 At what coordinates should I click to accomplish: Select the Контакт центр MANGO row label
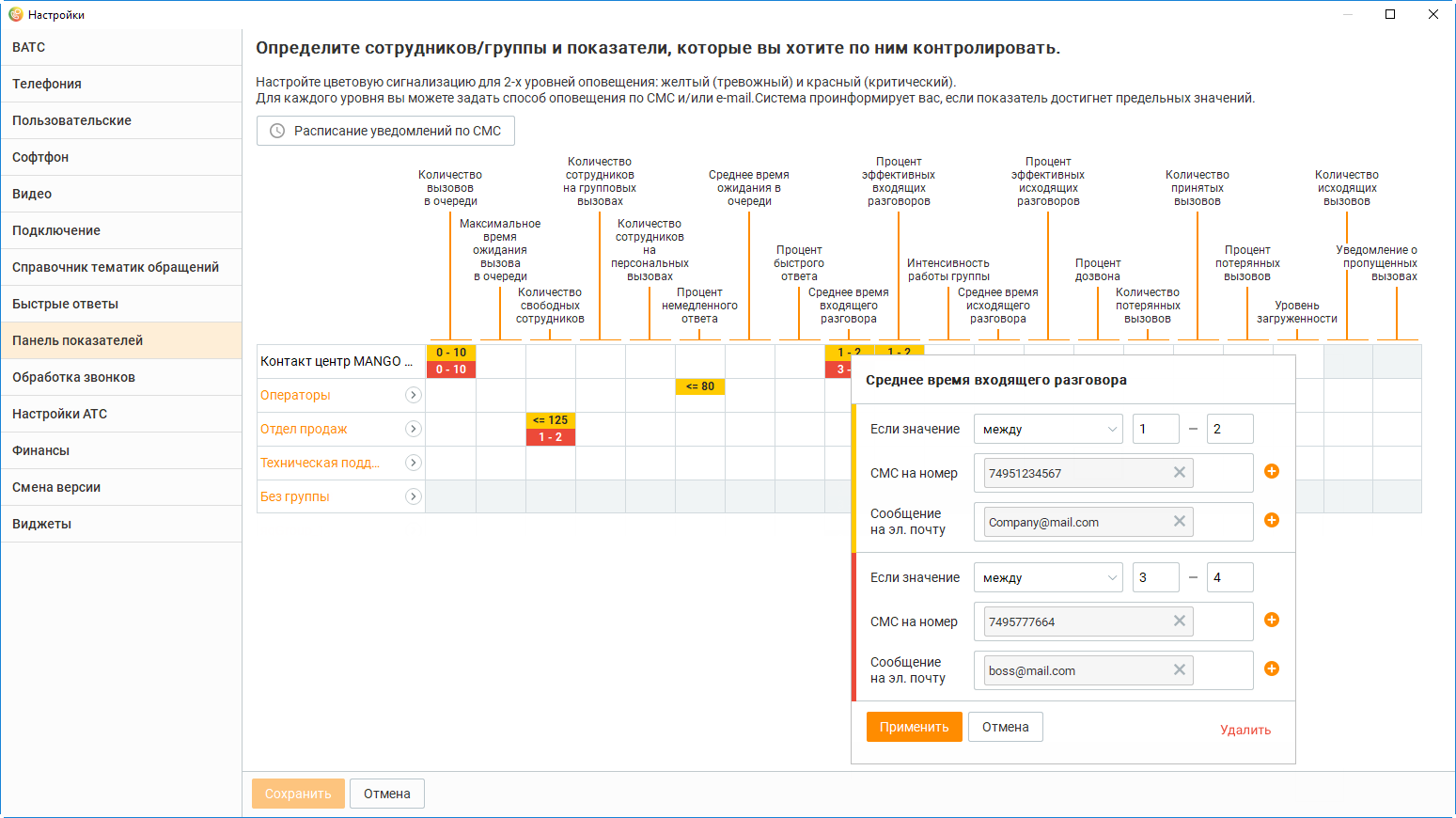click(x=337, y=361)
